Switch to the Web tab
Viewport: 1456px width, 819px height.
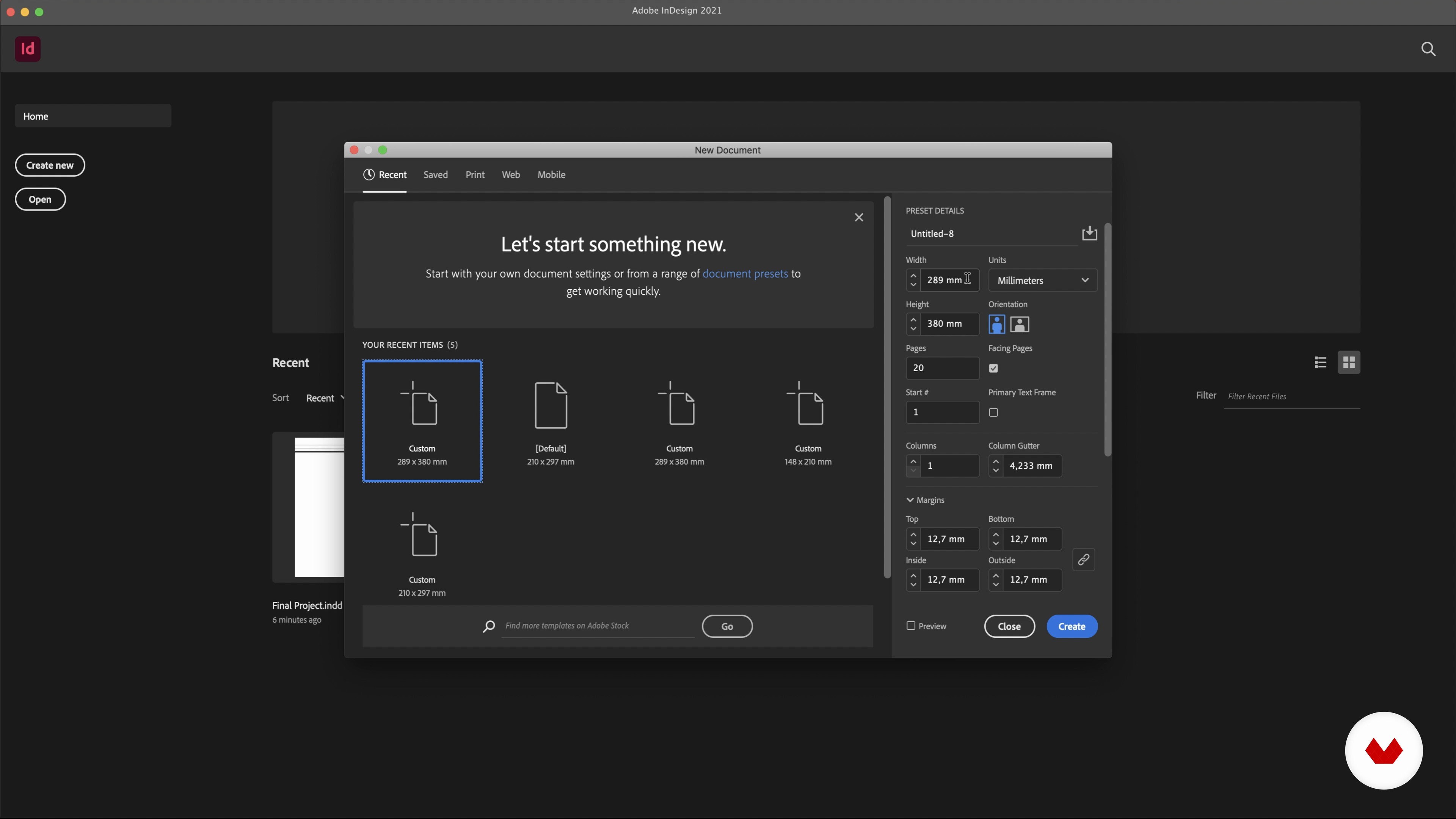pyautogui.click(x=510, y=175)
